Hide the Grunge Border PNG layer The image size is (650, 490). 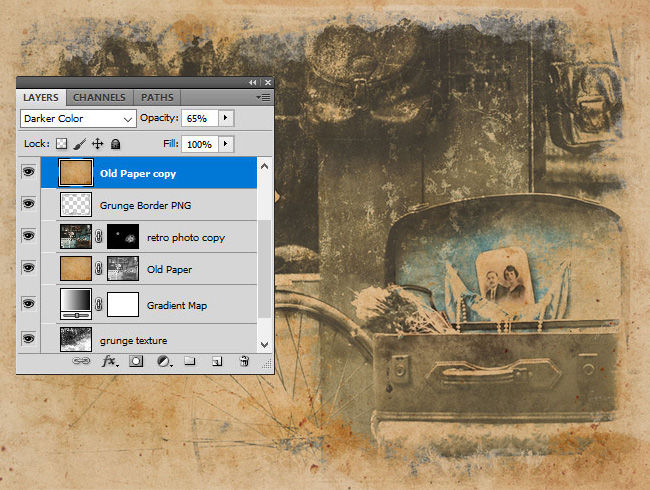pyautogui.click(x=28, y=204)
